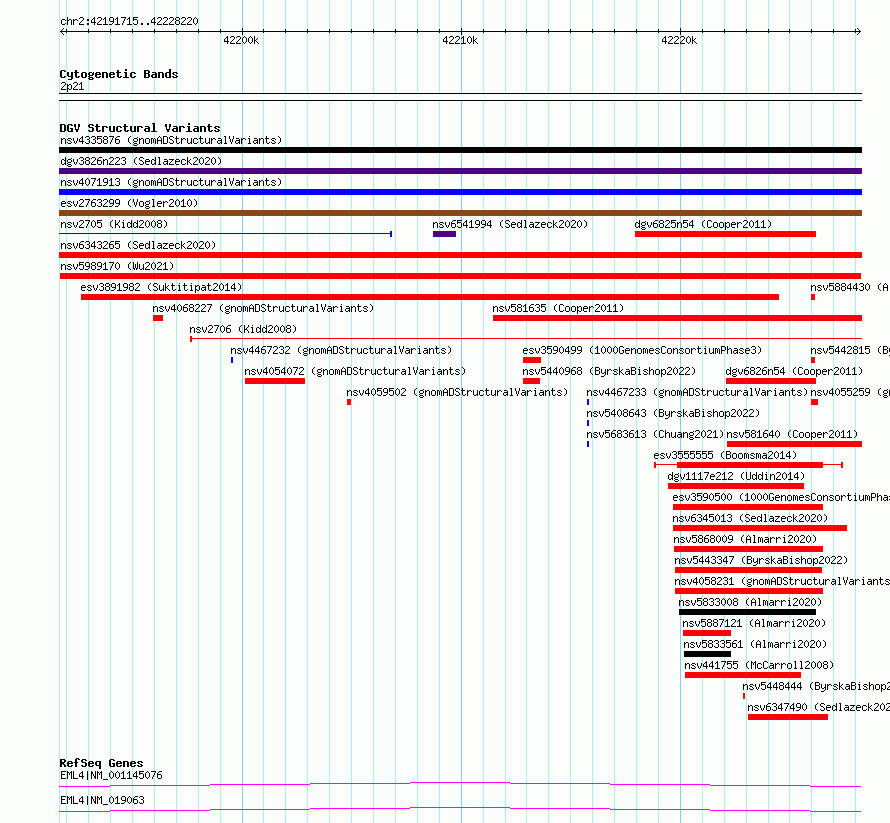Screen dimensions: 890x823
Task: Click the EML4|NM_019063 gene label
Action: click(102, 800)
